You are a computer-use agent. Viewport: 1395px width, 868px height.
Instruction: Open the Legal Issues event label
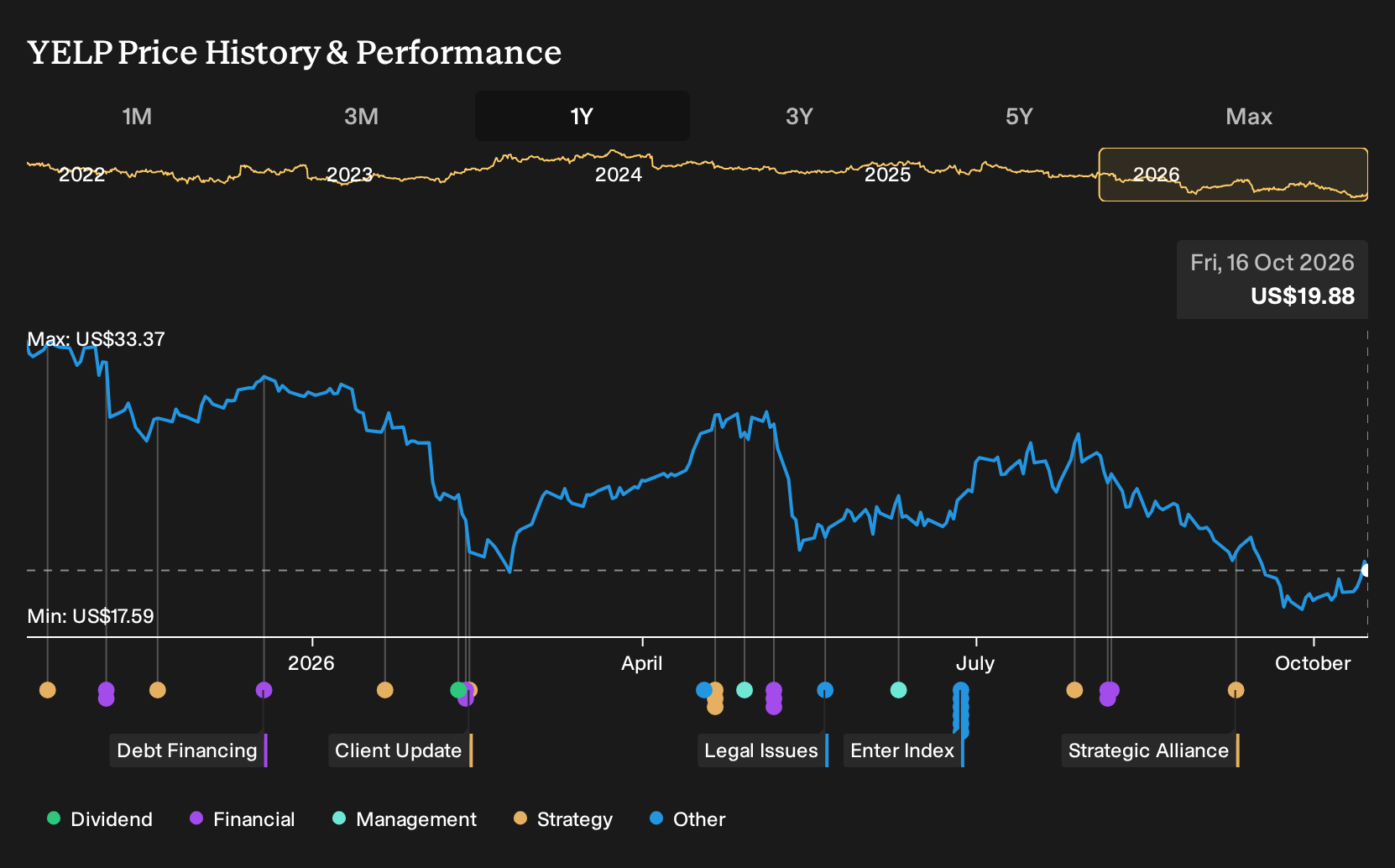(x=762, y=750)
